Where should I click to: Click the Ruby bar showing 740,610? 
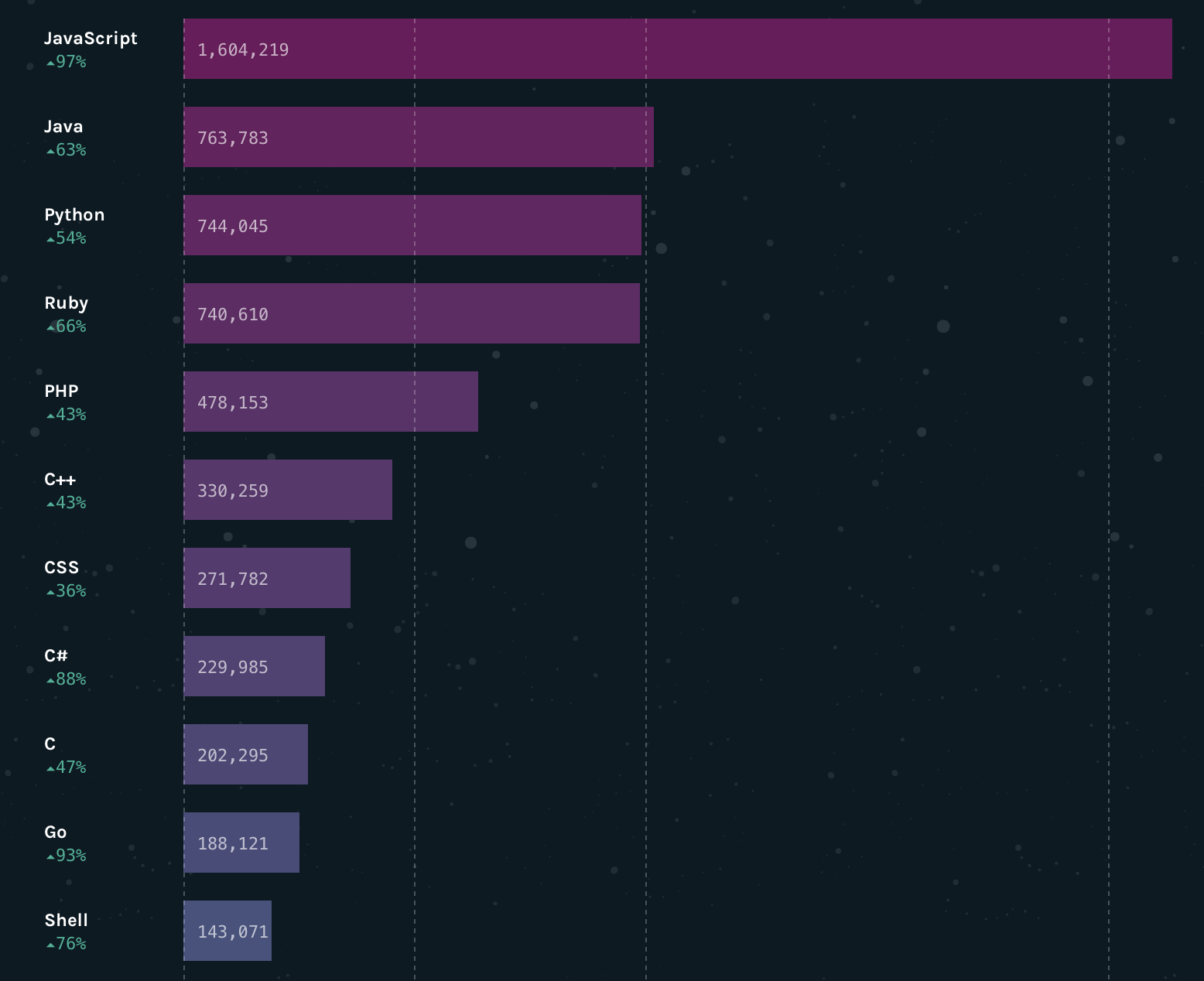412,313
